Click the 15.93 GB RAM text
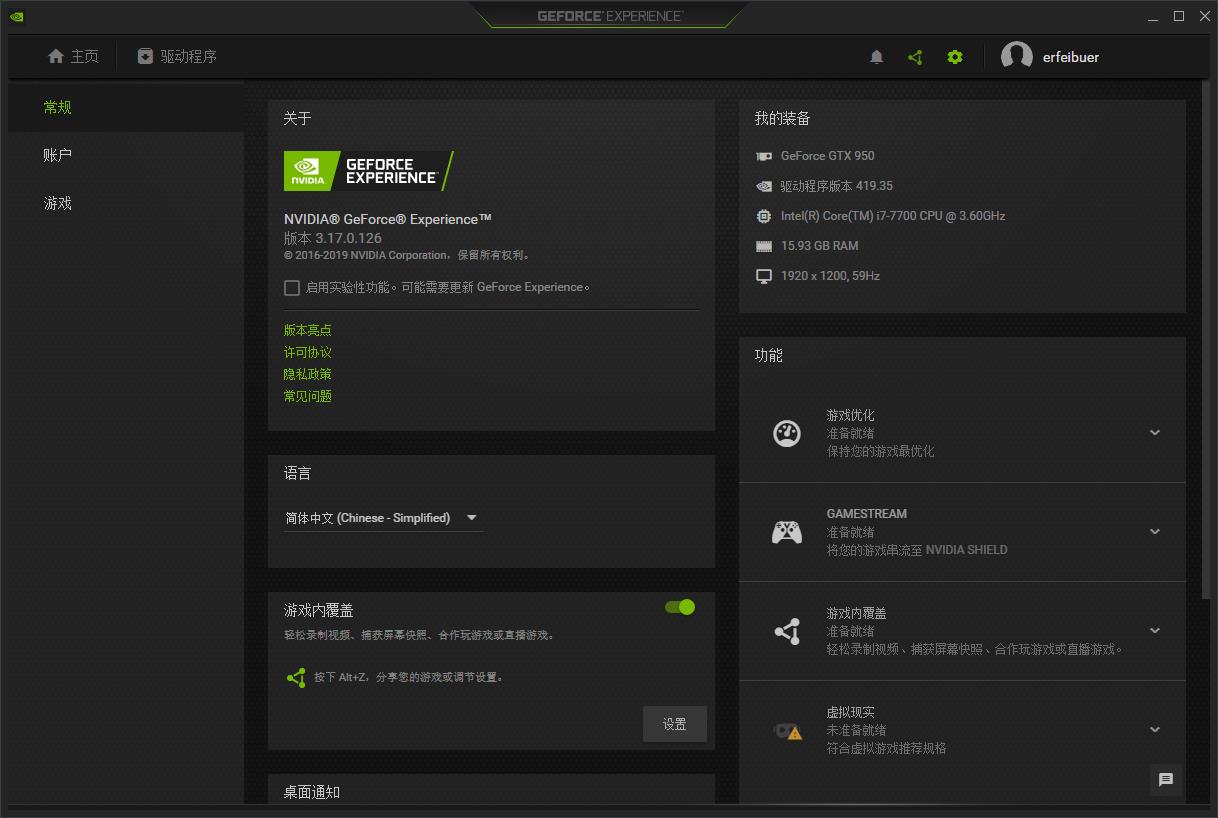The width and height of the screenshot is (1218, 818). tap(820, 246)
